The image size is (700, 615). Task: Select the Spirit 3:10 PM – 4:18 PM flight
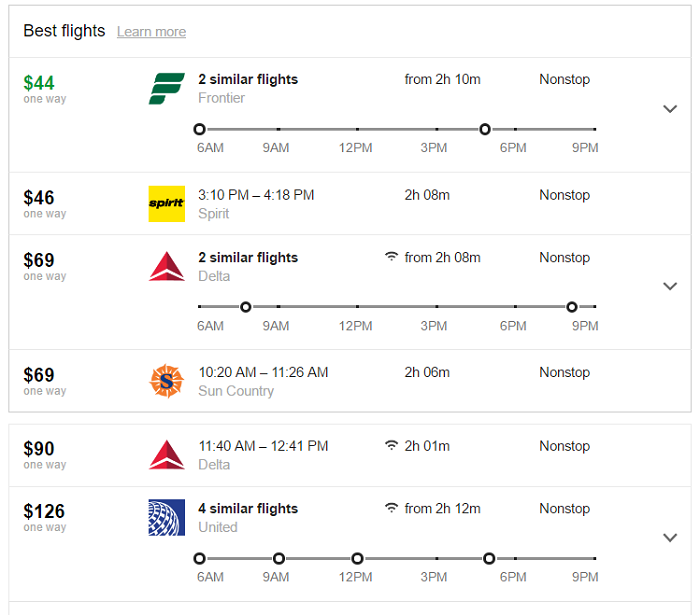point(350,204)
